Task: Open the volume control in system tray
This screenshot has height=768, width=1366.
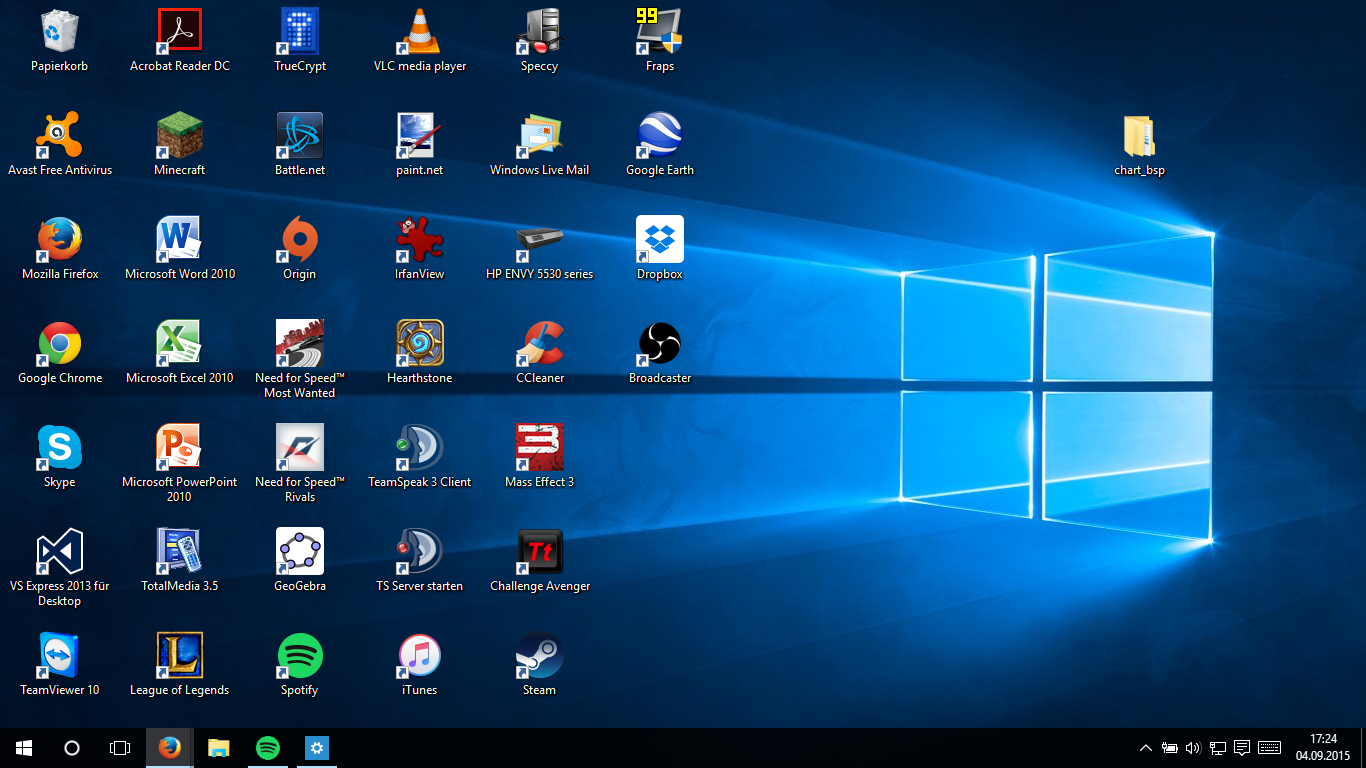Action: [x=1193, y=748]
